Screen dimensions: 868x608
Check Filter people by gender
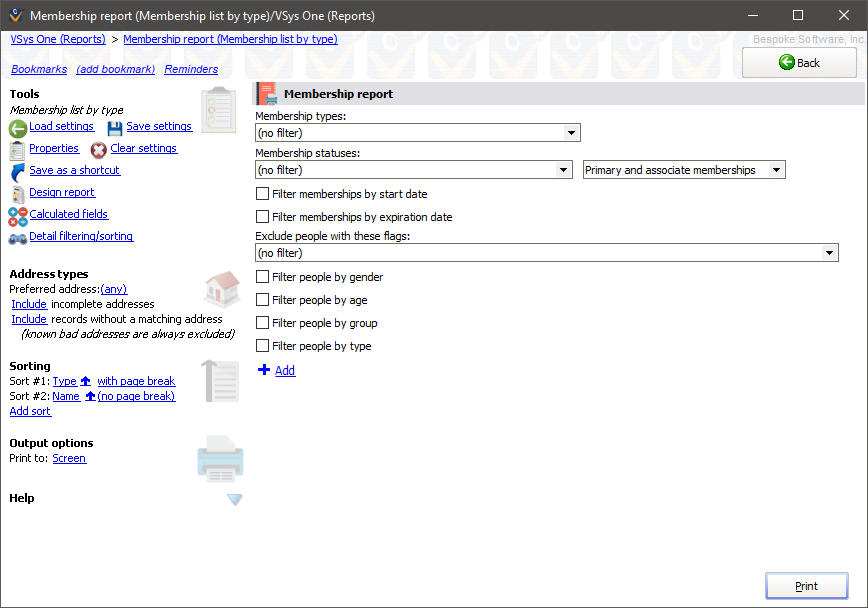262,277
